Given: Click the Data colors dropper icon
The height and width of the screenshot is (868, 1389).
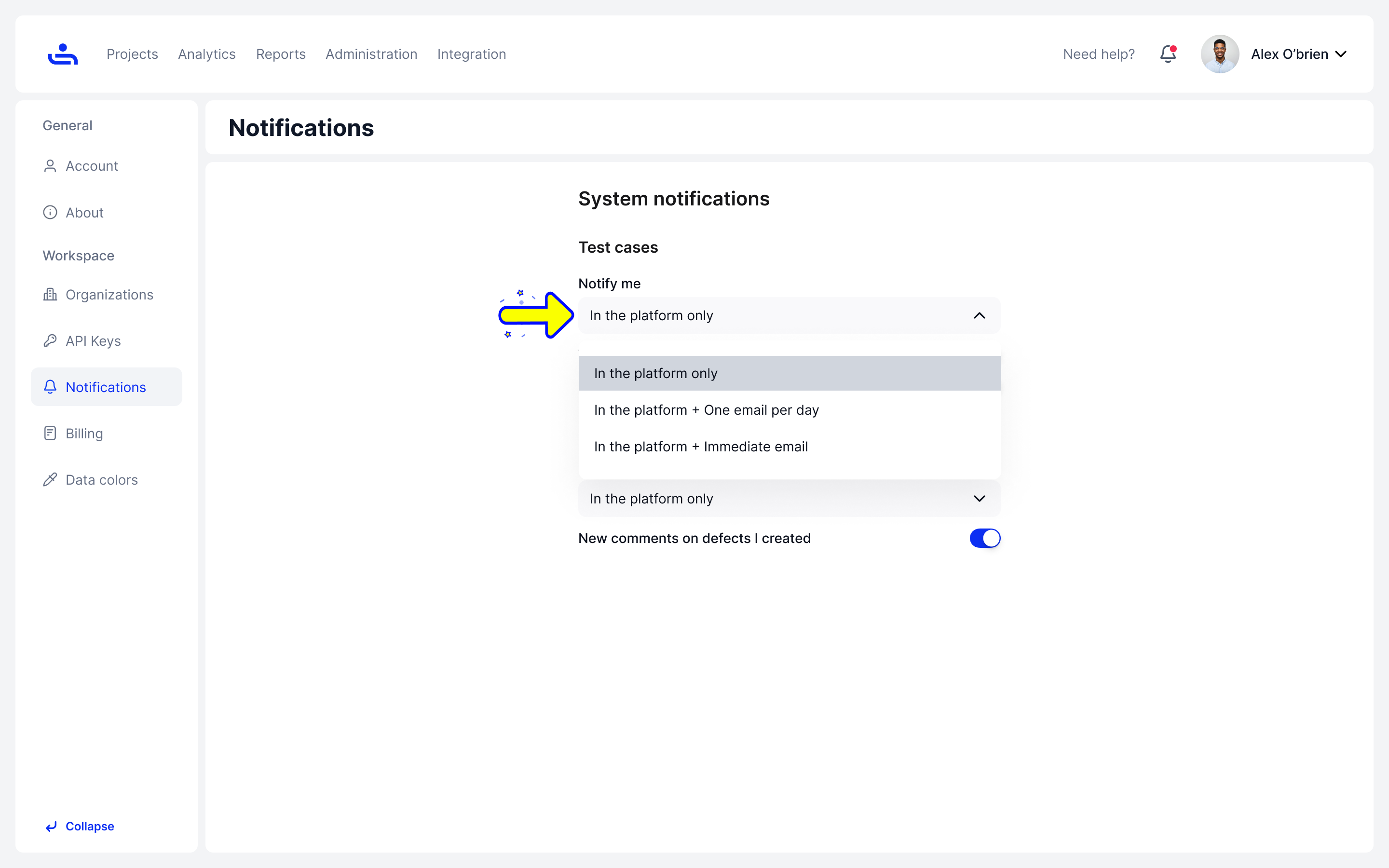Looking at the screenshot, I should click(x=50, y=480).
